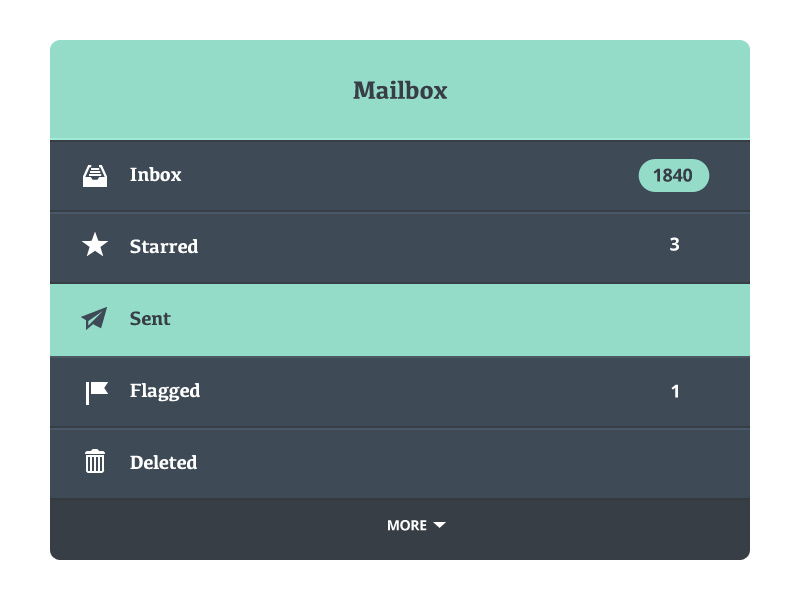Click the flag icon beside Flagged

coord(95,390)
